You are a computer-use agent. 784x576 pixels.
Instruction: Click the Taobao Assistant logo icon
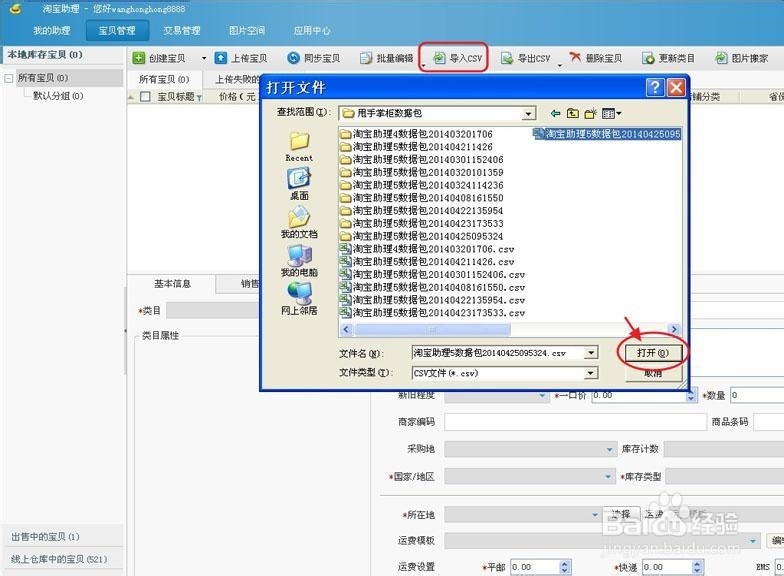(16, 8)
